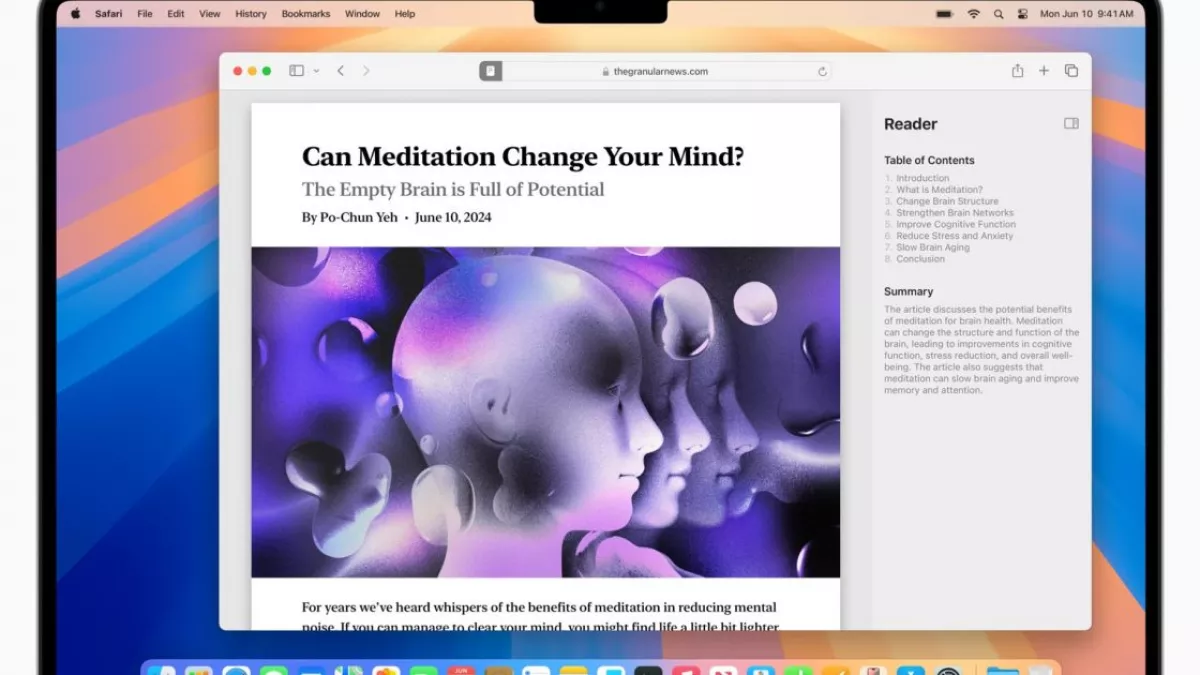Viewport: 1200px width, 675px height.
Task: Click the thegranularnews.com address field
Action: pos(660,72)
